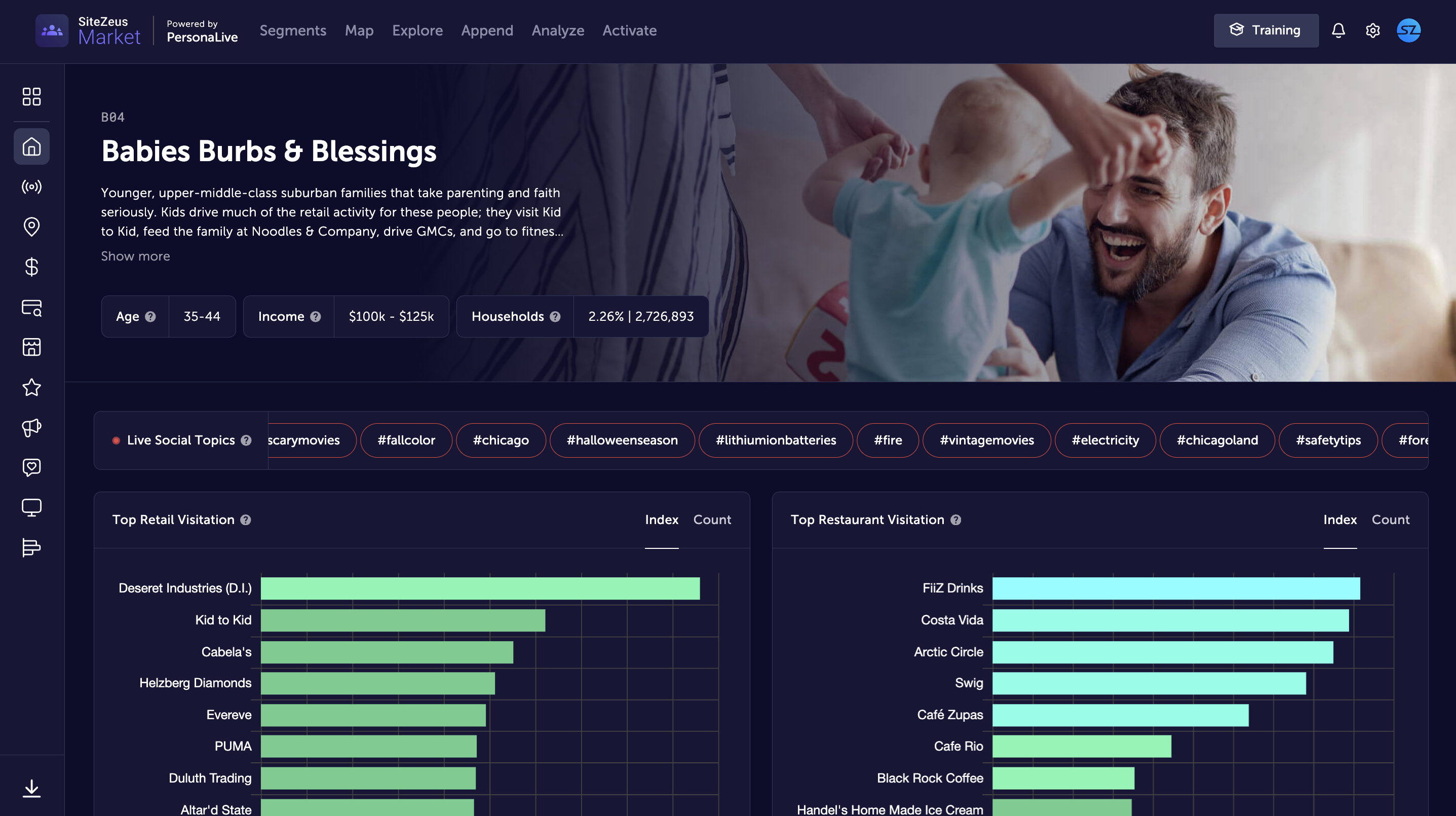The width and height of the screenshot is (1456, 816).
Task: Open the dashboard grid icon in the sidebar
Action: [x=31, y=97]
